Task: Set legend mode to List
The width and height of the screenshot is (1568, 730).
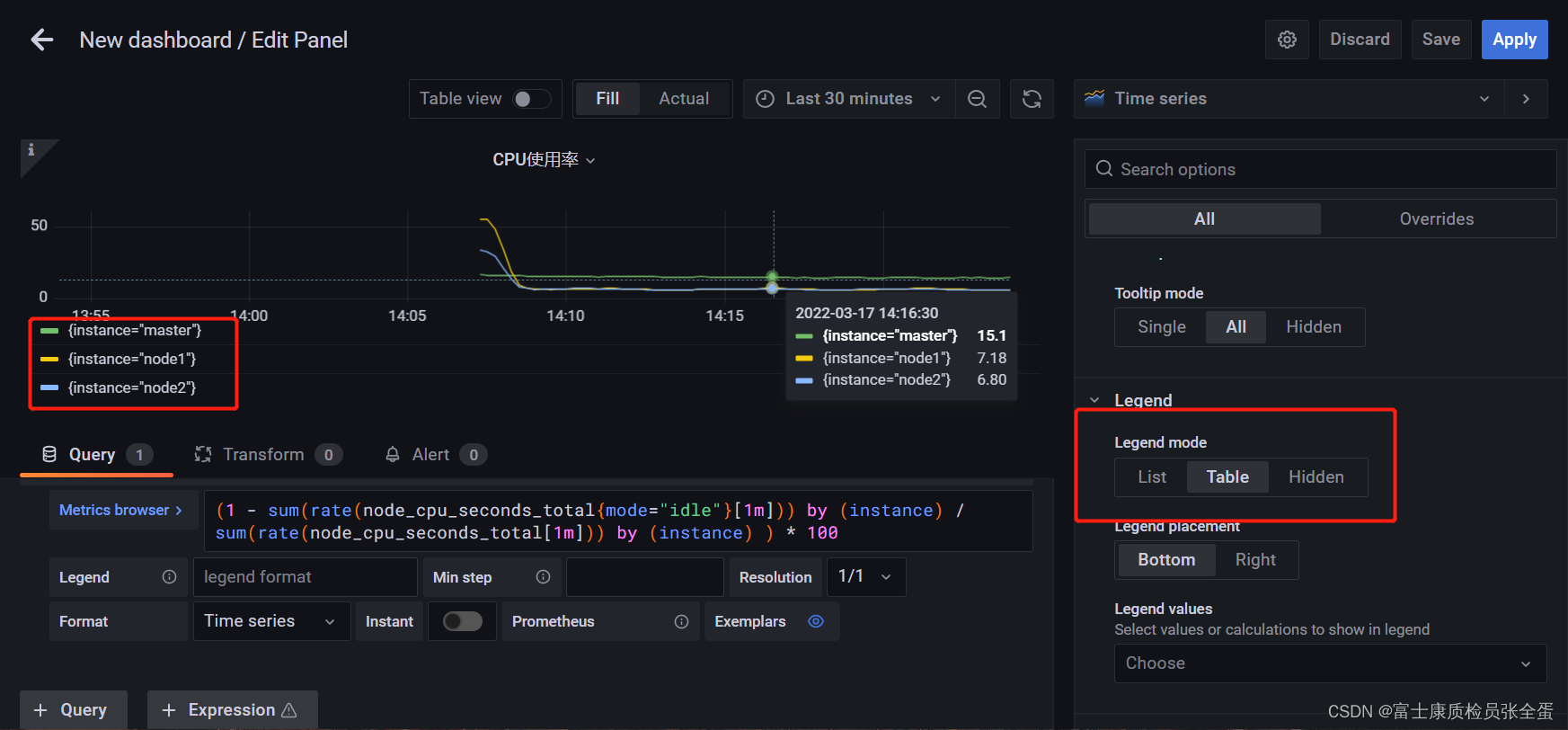Action: tap(1152, 477)
